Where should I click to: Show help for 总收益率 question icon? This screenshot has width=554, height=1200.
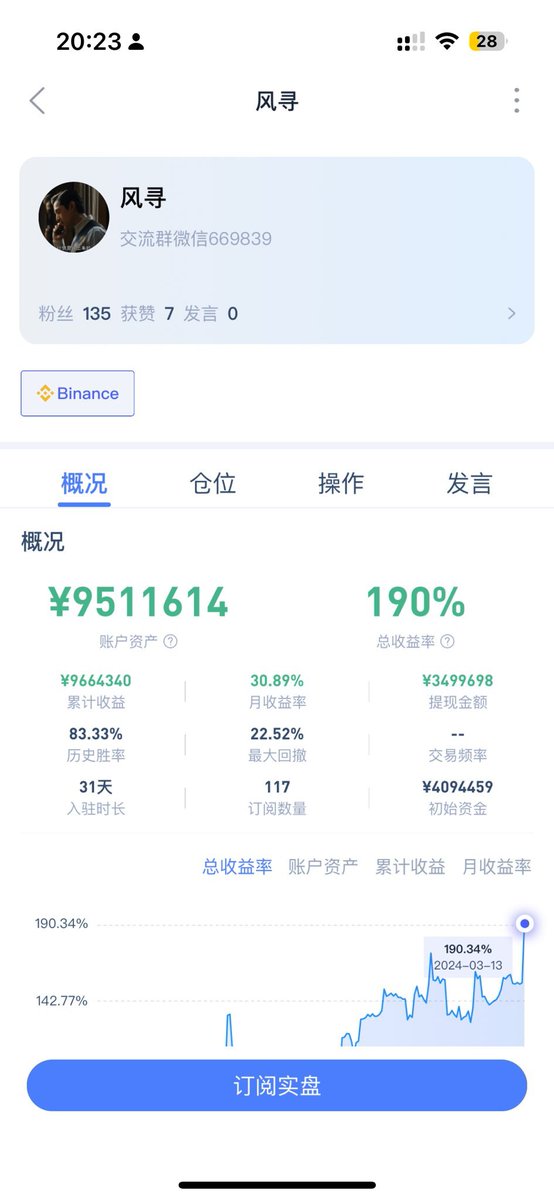pos(447,642)
